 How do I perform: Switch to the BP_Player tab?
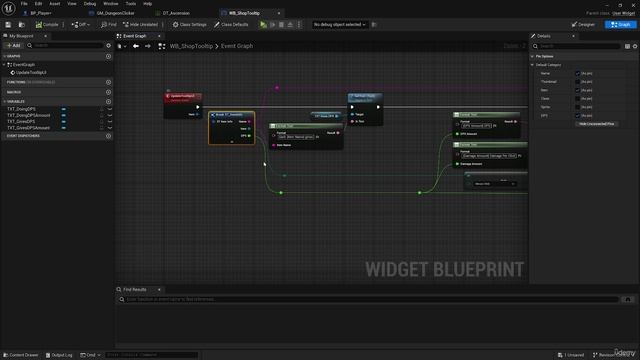41,13
